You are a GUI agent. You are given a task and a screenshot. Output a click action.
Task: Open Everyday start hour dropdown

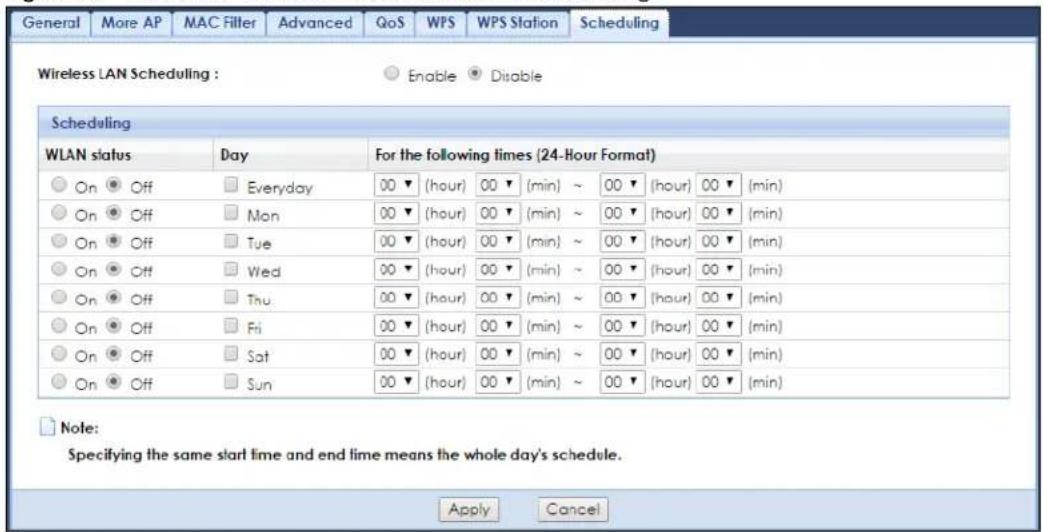pos(396,186)
